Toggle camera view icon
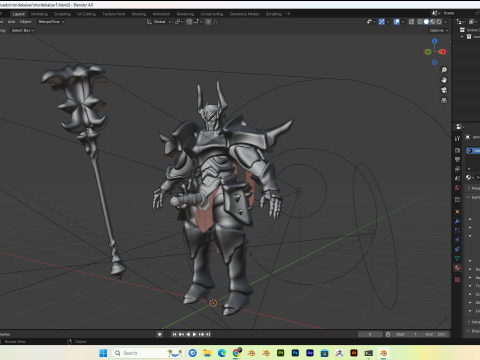Viewport: 480px width, 360px height. [x=444, y=90]
